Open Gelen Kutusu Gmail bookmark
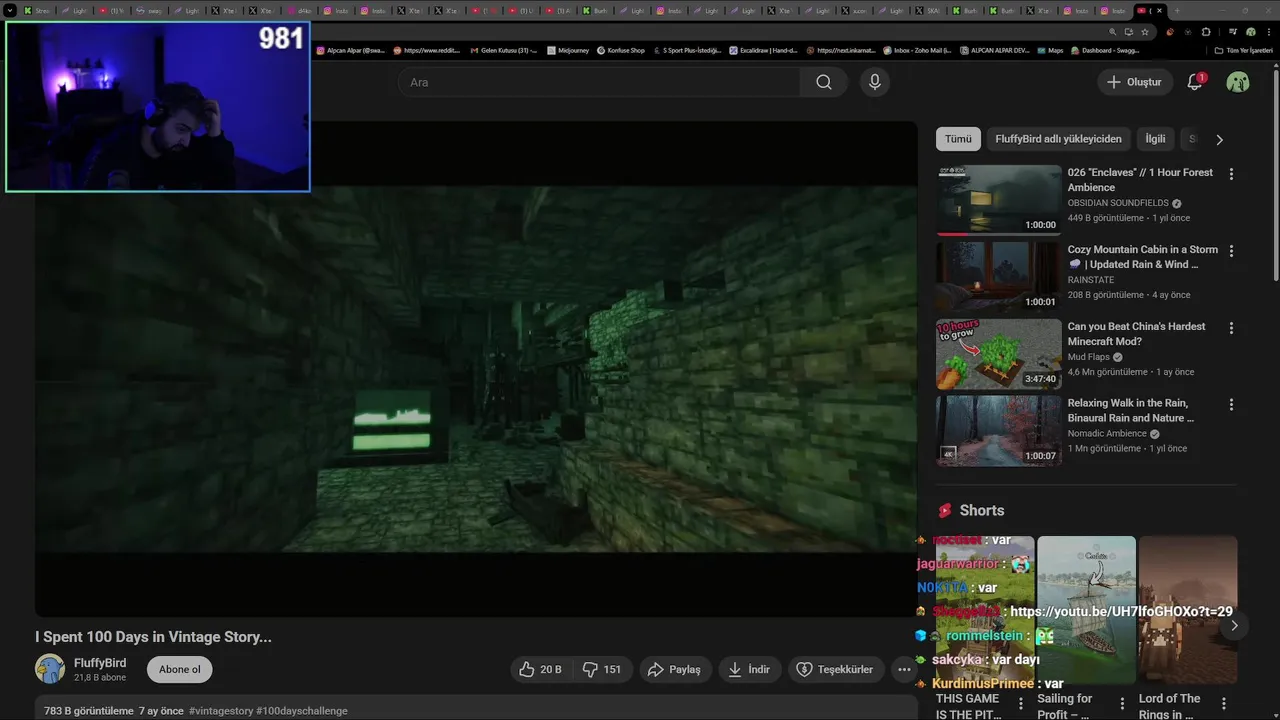The image size is (1280, 720). [503, 50]
